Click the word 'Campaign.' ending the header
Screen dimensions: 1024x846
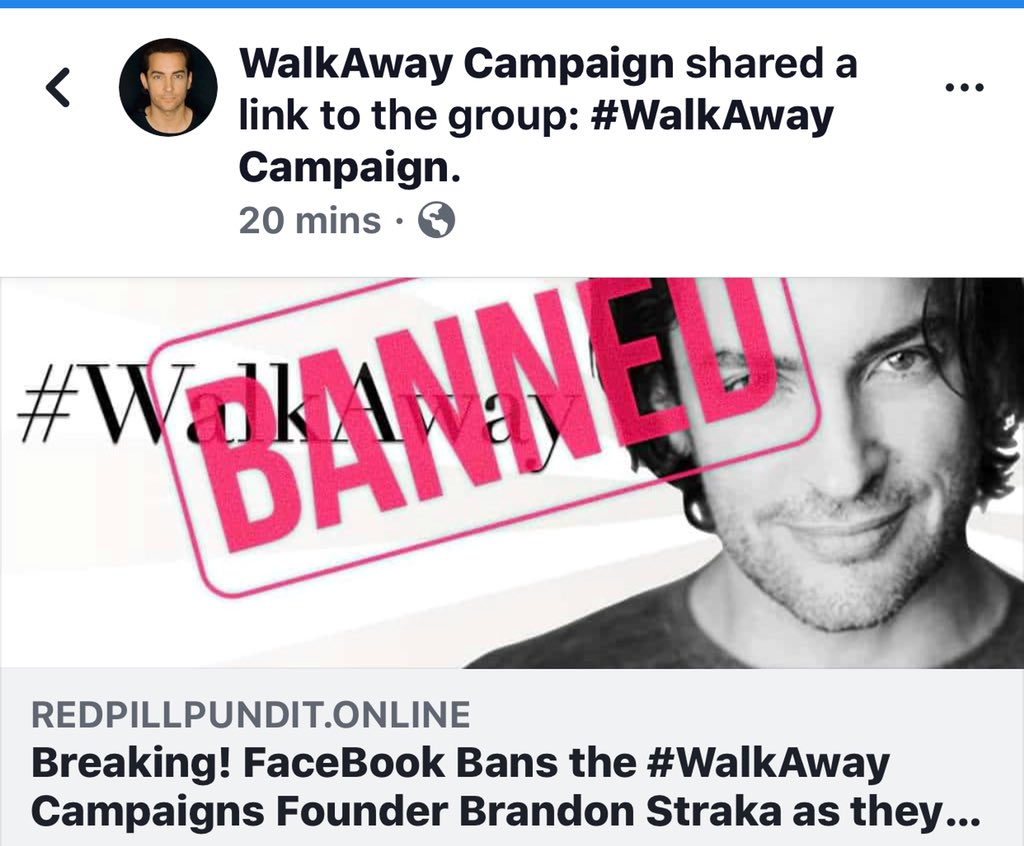point(350,167)
